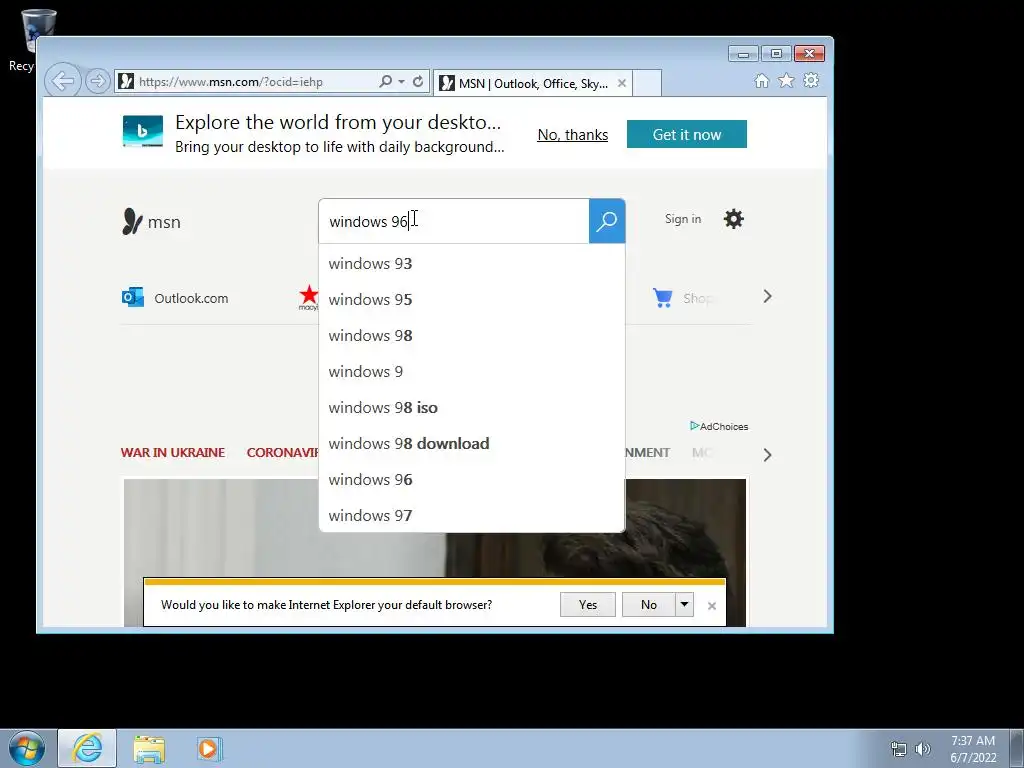Select the MSN | Outlook, Office tab

[x=532, y=83]
